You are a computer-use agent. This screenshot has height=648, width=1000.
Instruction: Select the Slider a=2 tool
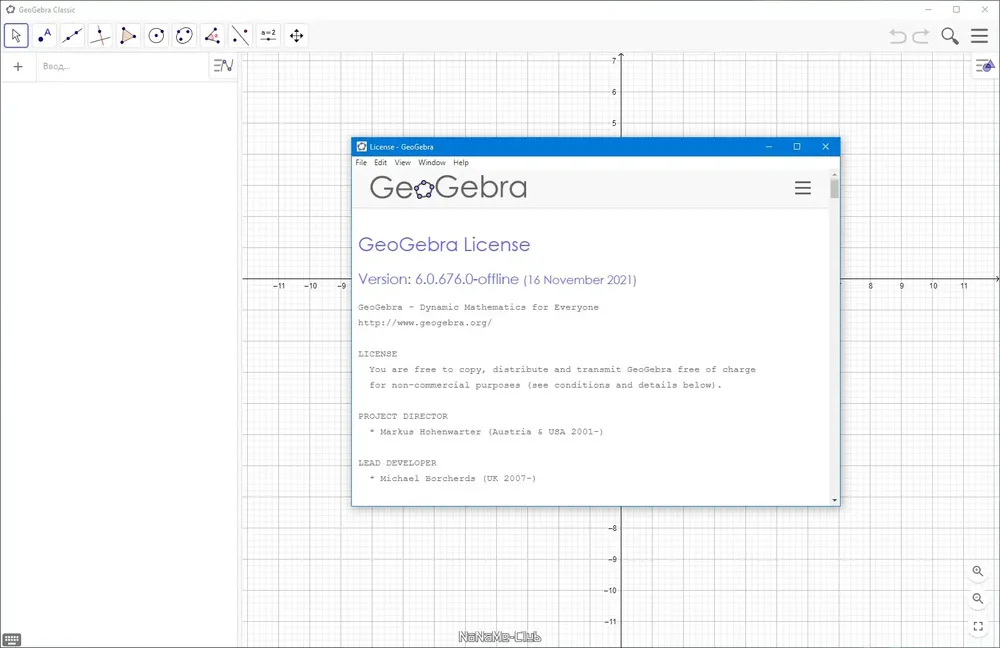pyautogui.click(x=268, y=36)
